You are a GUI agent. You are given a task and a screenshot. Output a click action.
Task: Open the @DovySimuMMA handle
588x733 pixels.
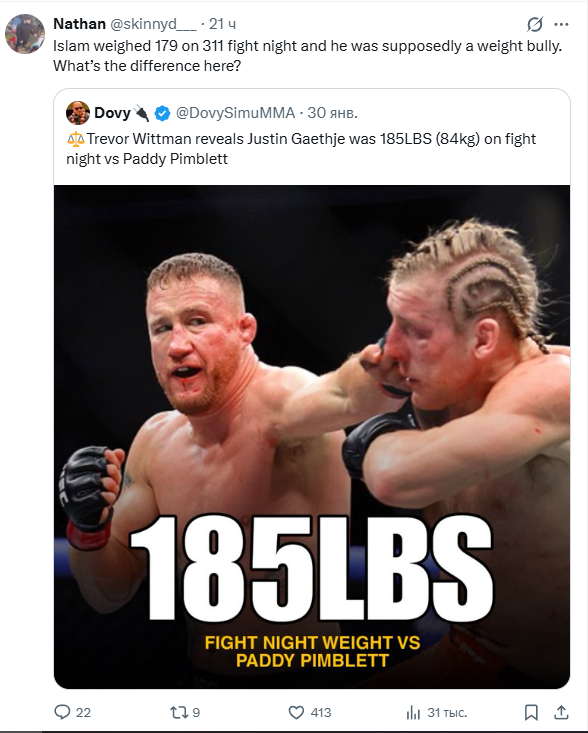click(x=235, y=113)
